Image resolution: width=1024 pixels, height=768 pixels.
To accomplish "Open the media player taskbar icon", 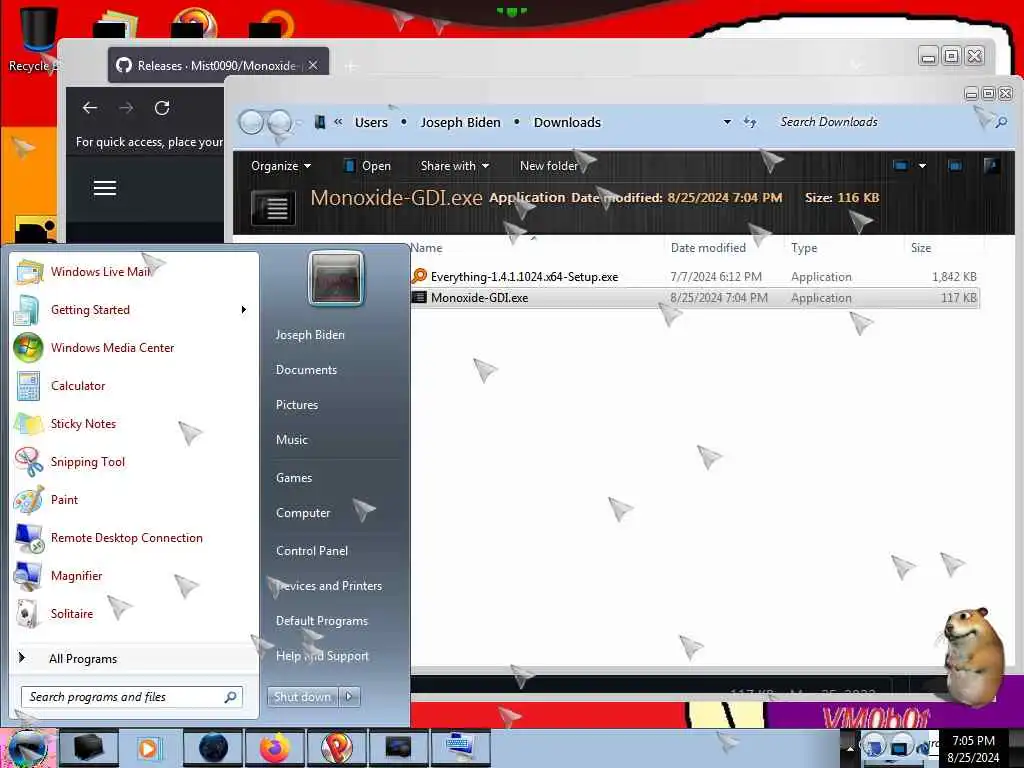I will click(x=150, y=748).
